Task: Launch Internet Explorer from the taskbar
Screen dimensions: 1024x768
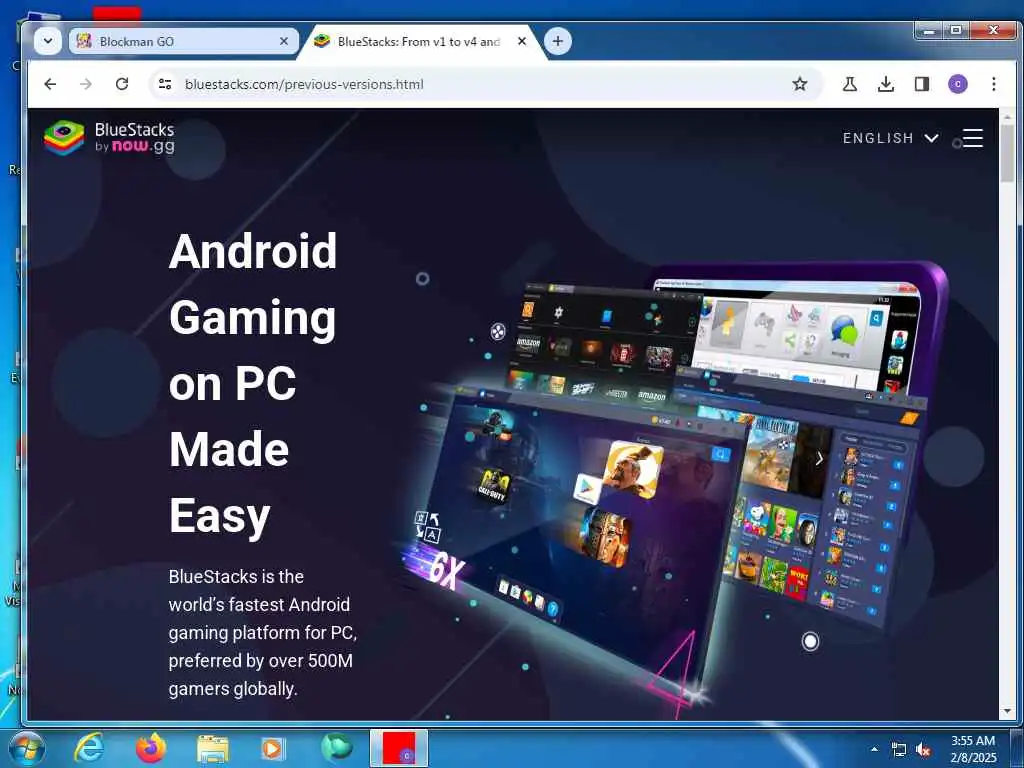Action: tap(89, 748)
